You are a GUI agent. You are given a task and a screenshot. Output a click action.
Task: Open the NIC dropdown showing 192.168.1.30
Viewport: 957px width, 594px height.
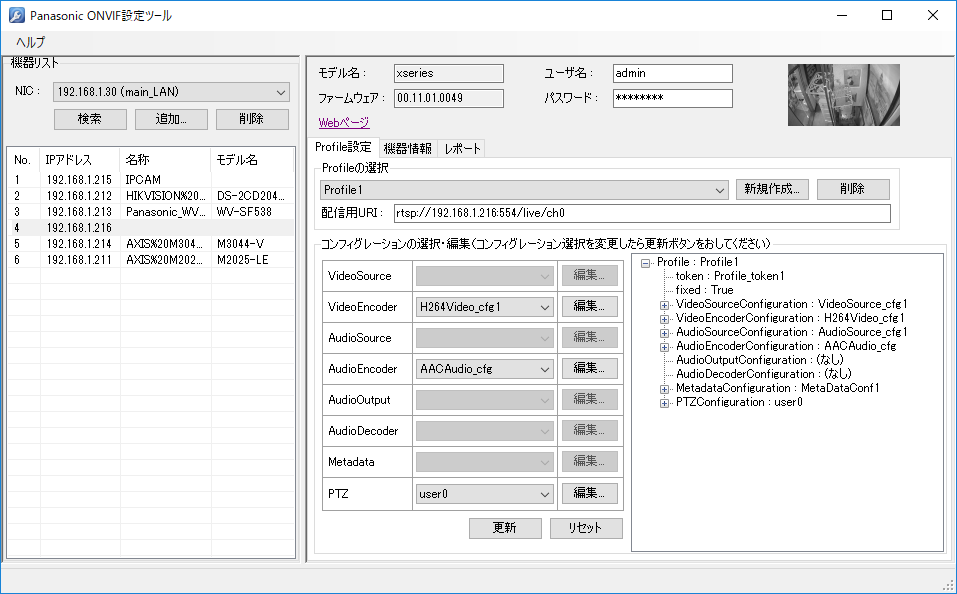[x=171, y=92]
